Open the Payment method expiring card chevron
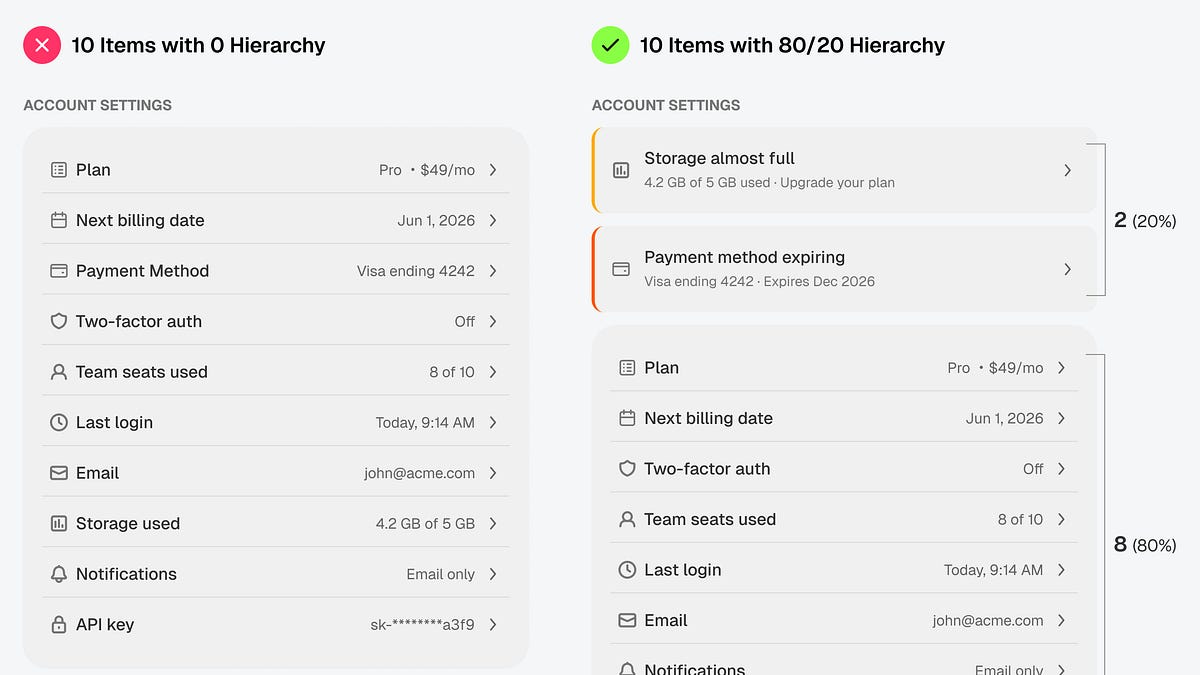The width and height of the screenshot is (1200, 675). pyautogui.click(x=1067, y=269)
